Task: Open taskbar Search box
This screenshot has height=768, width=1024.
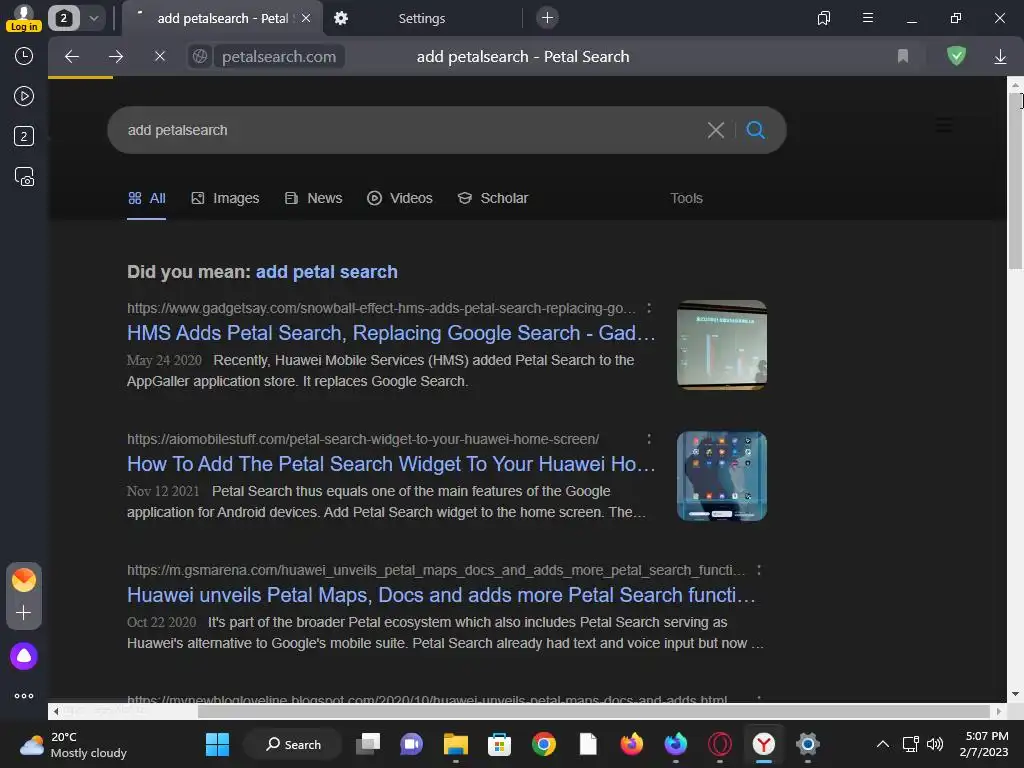Action: (293, 744)
